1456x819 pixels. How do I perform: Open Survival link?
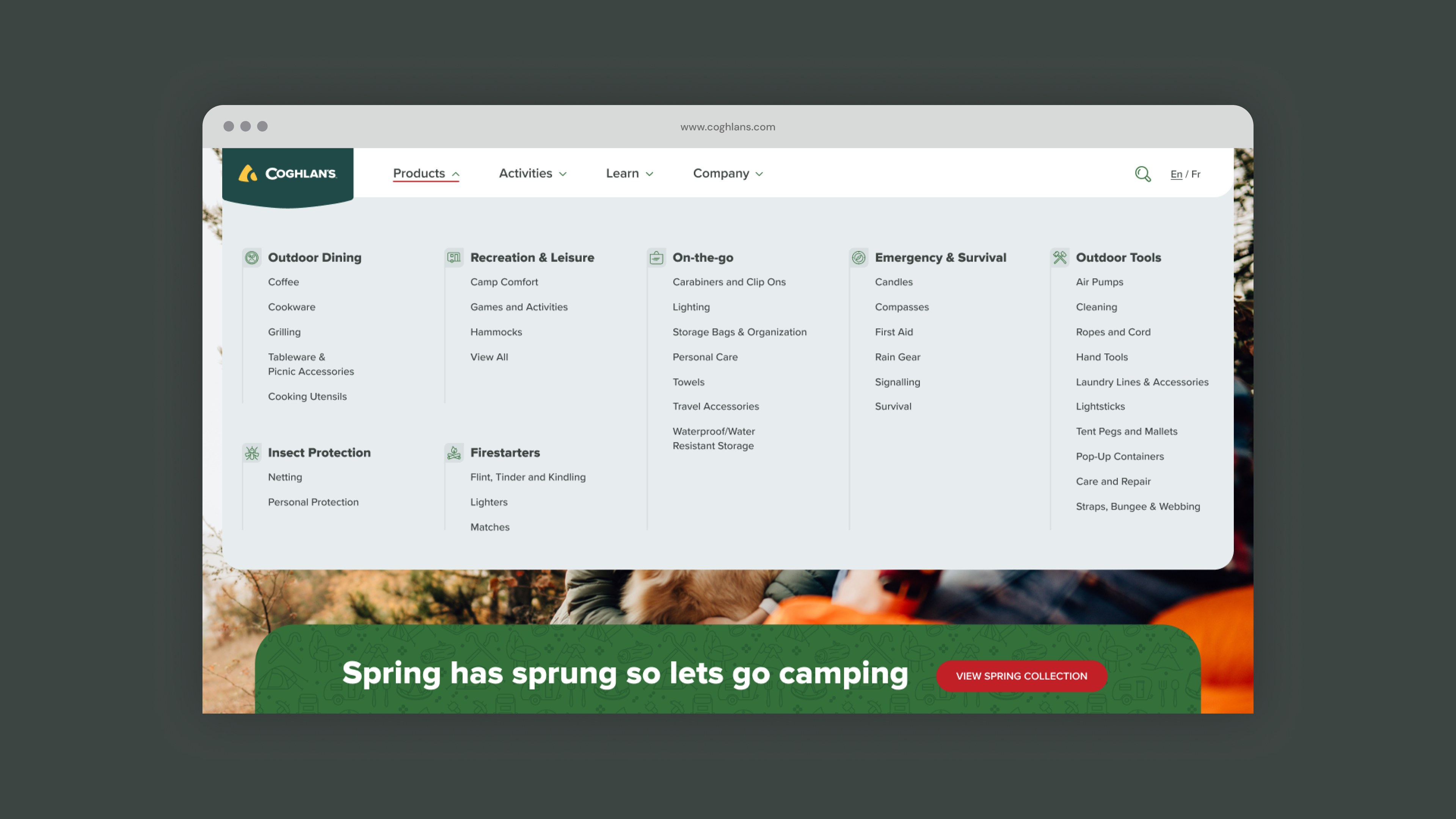pyautogui.click(x=893, y=406)
